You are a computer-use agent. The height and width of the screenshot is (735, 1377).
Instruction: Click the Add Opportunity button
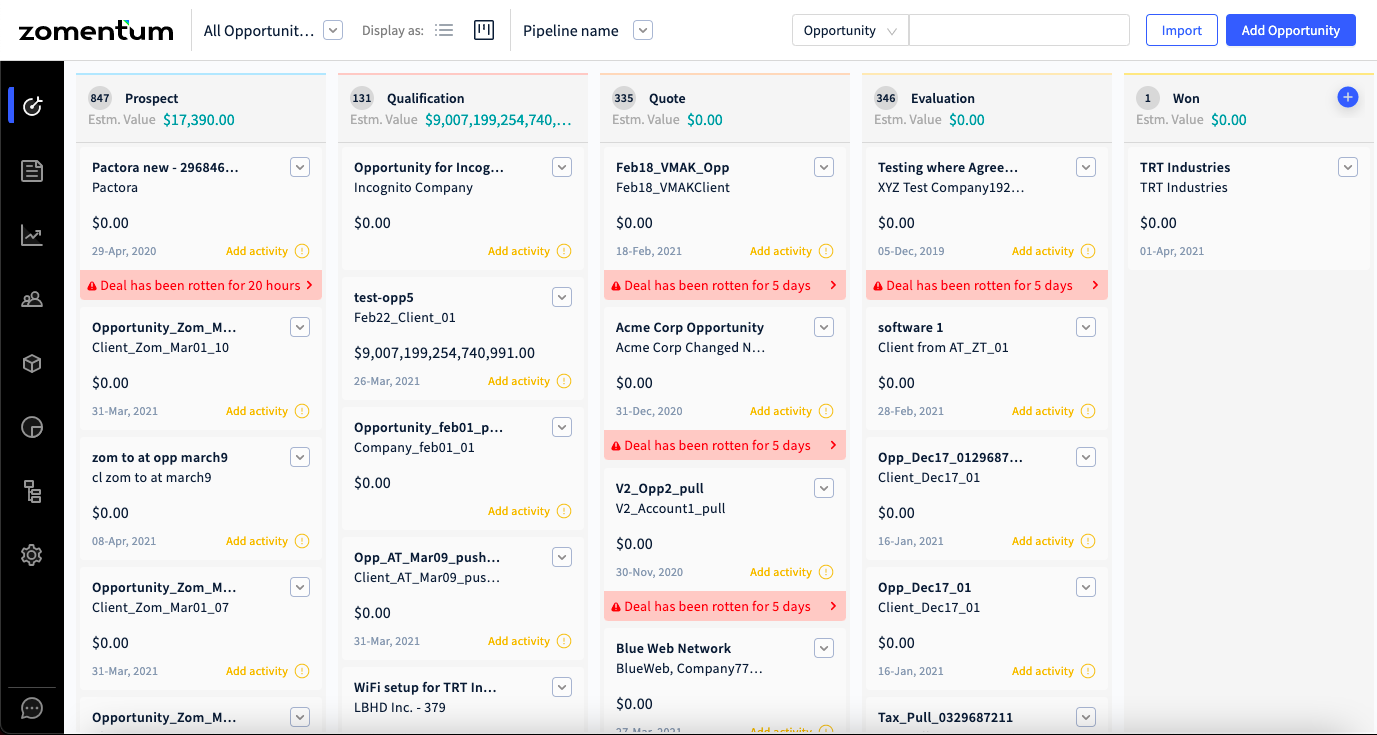1291,30
